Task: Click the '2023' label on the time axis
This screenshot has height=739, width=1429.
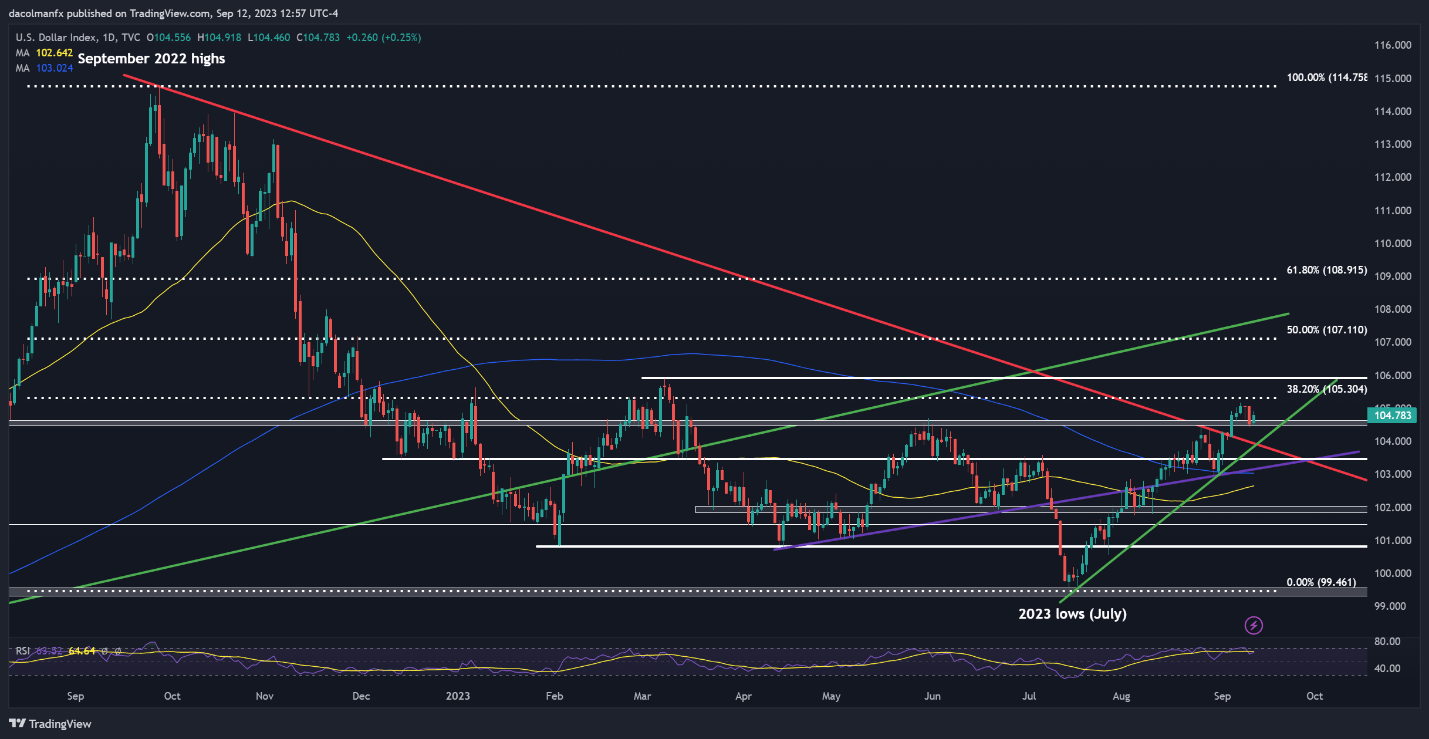Action: point(457,695)
